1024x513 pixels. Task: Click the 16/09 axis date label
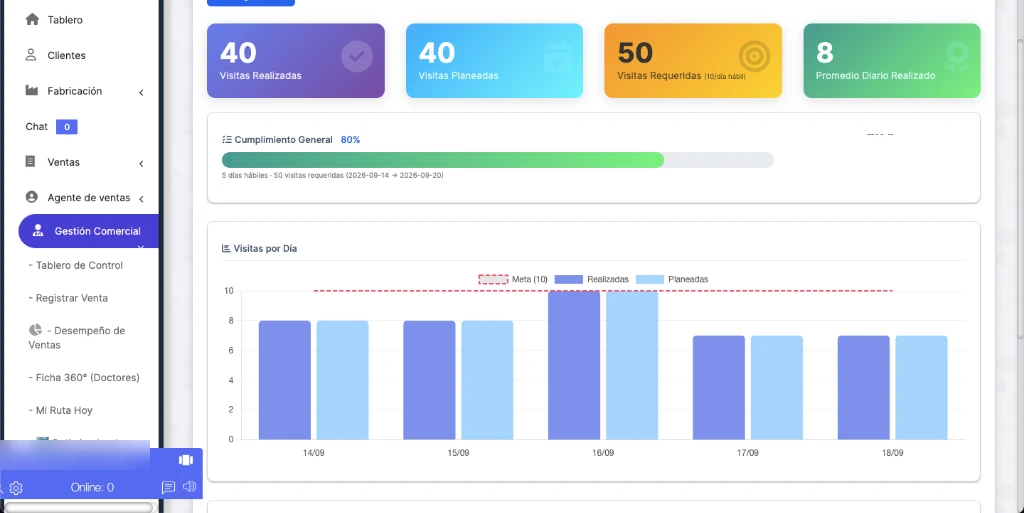pos(603,452)
